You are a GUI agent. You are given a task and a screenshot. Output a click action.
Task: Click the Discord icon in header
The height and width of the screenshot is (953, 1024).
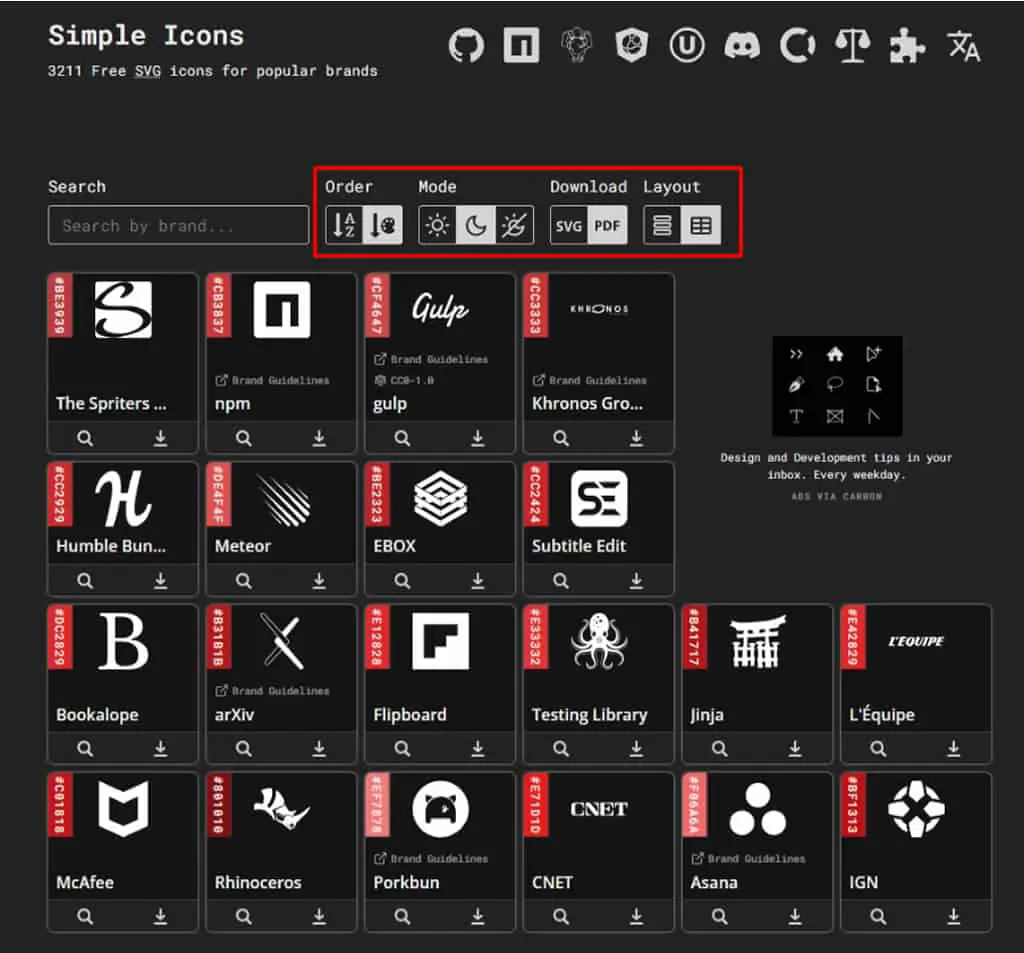click(x=742, y=46)
